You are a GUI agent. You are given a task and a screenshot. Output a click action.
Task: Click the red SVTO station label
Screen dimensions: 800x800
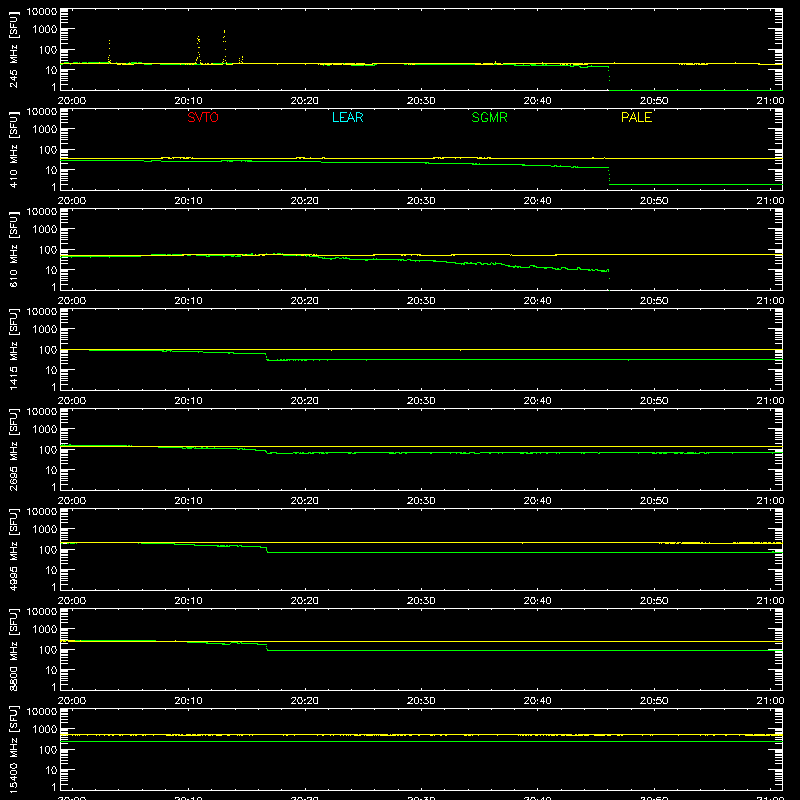(203, 117)
